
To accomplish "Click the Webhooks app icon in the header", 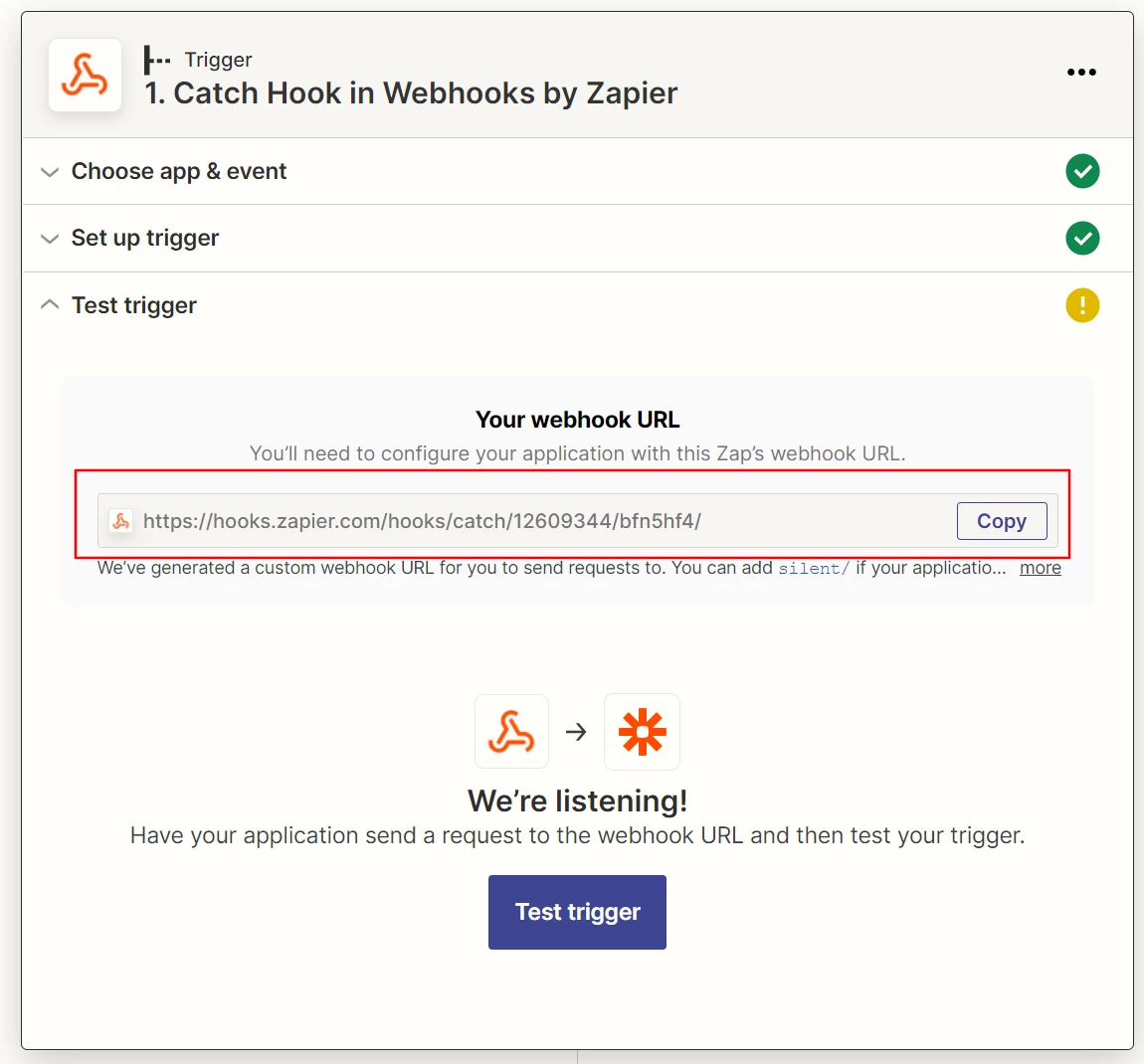I will point(85,76).
